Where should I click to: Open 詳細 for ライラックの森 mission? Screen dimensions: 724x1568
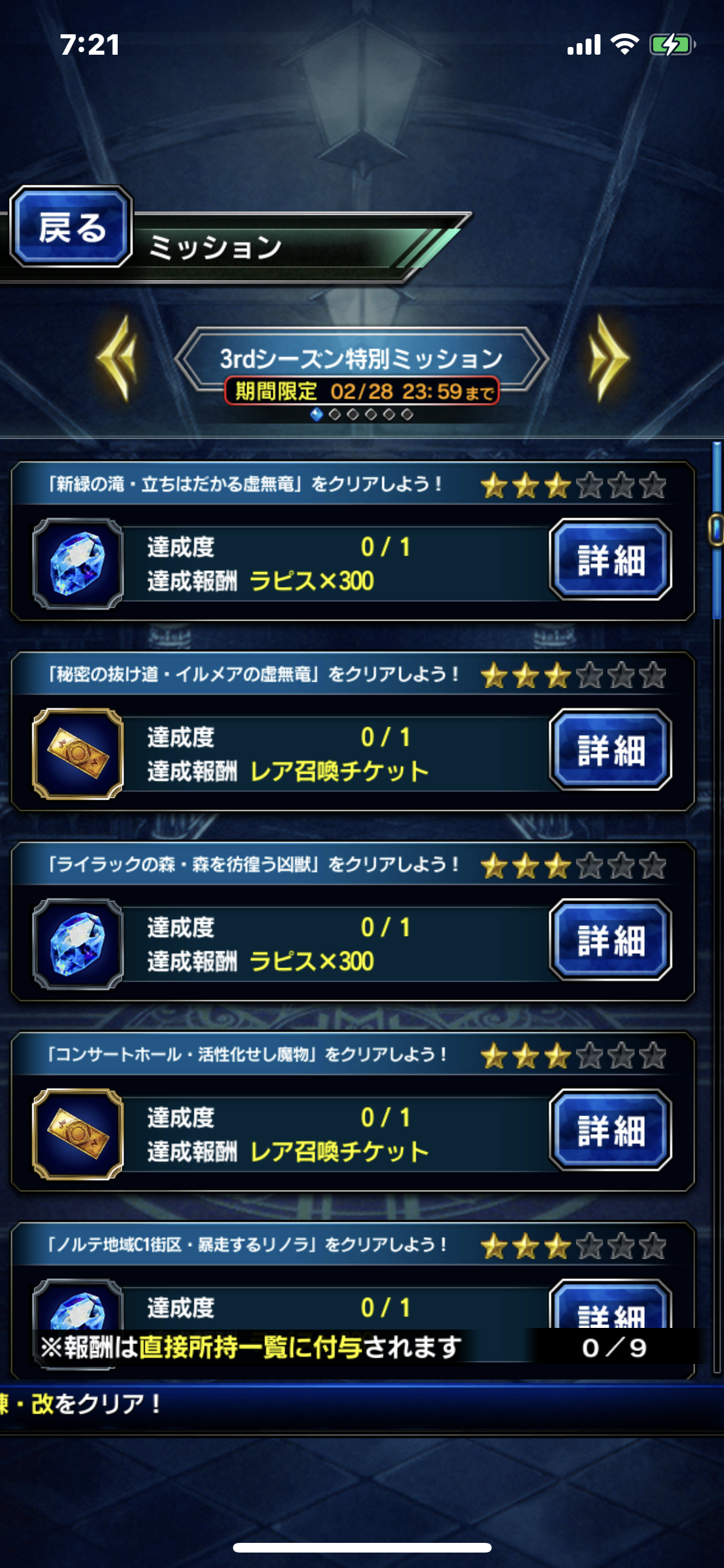[610, 940]
